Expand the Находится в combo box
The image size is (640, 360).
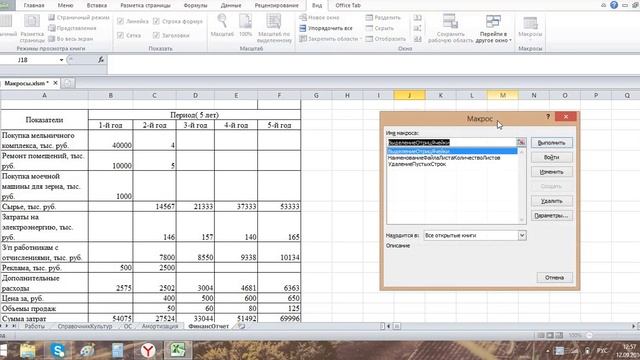pos(522,236)
